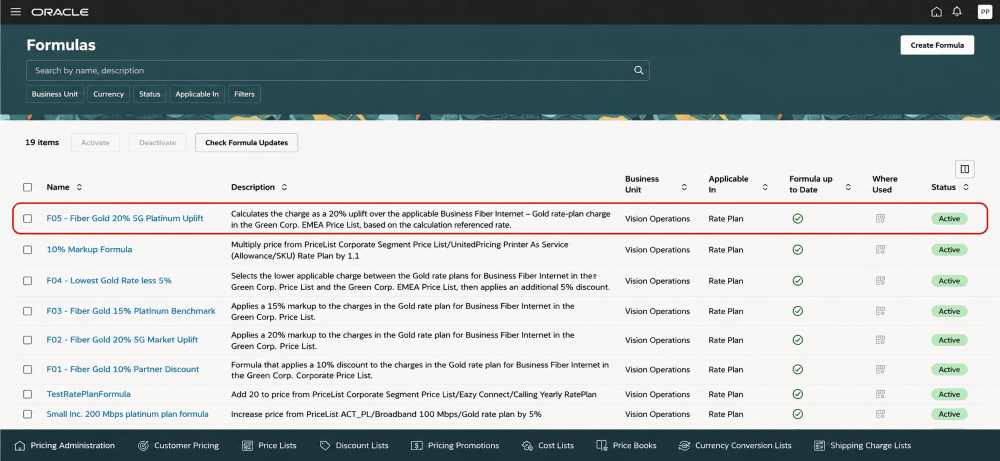Screen dimensions: 1000x461
Task: Open the Applicable In filter chip
Action: tap(197, 94)
